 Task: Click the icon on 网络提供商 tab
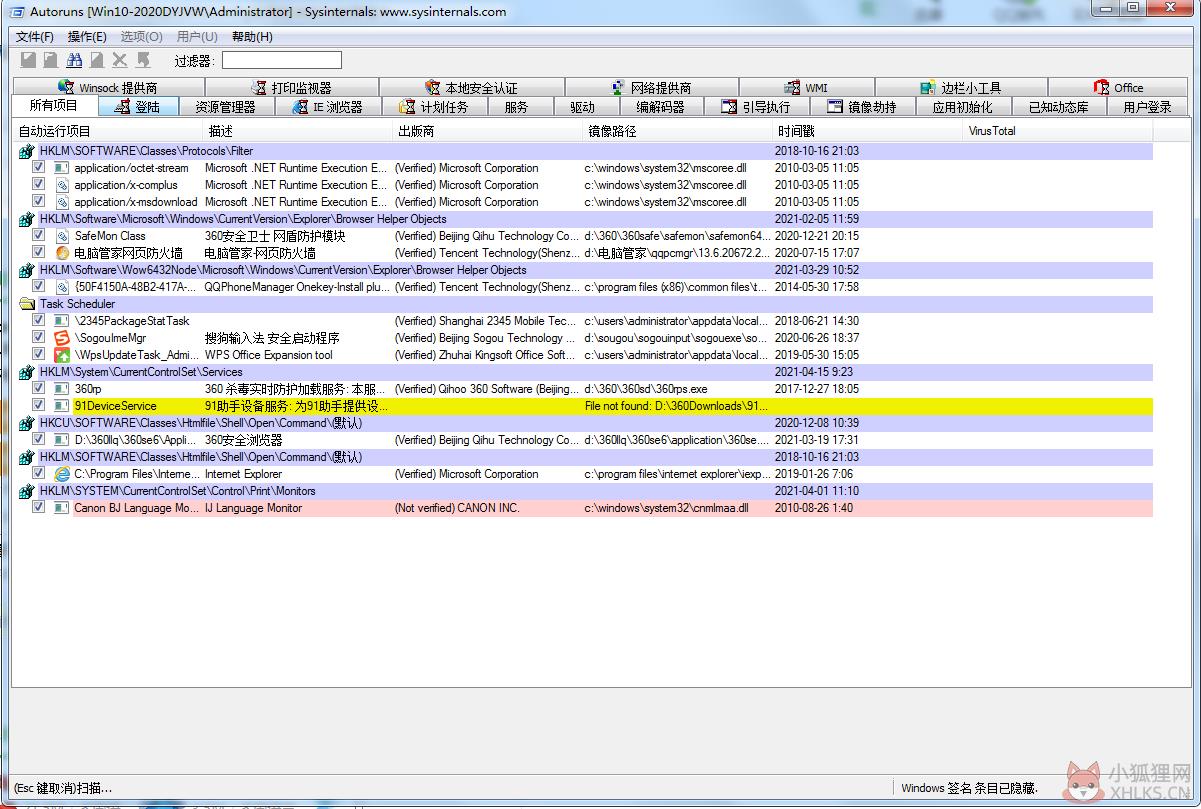(619, 88)
